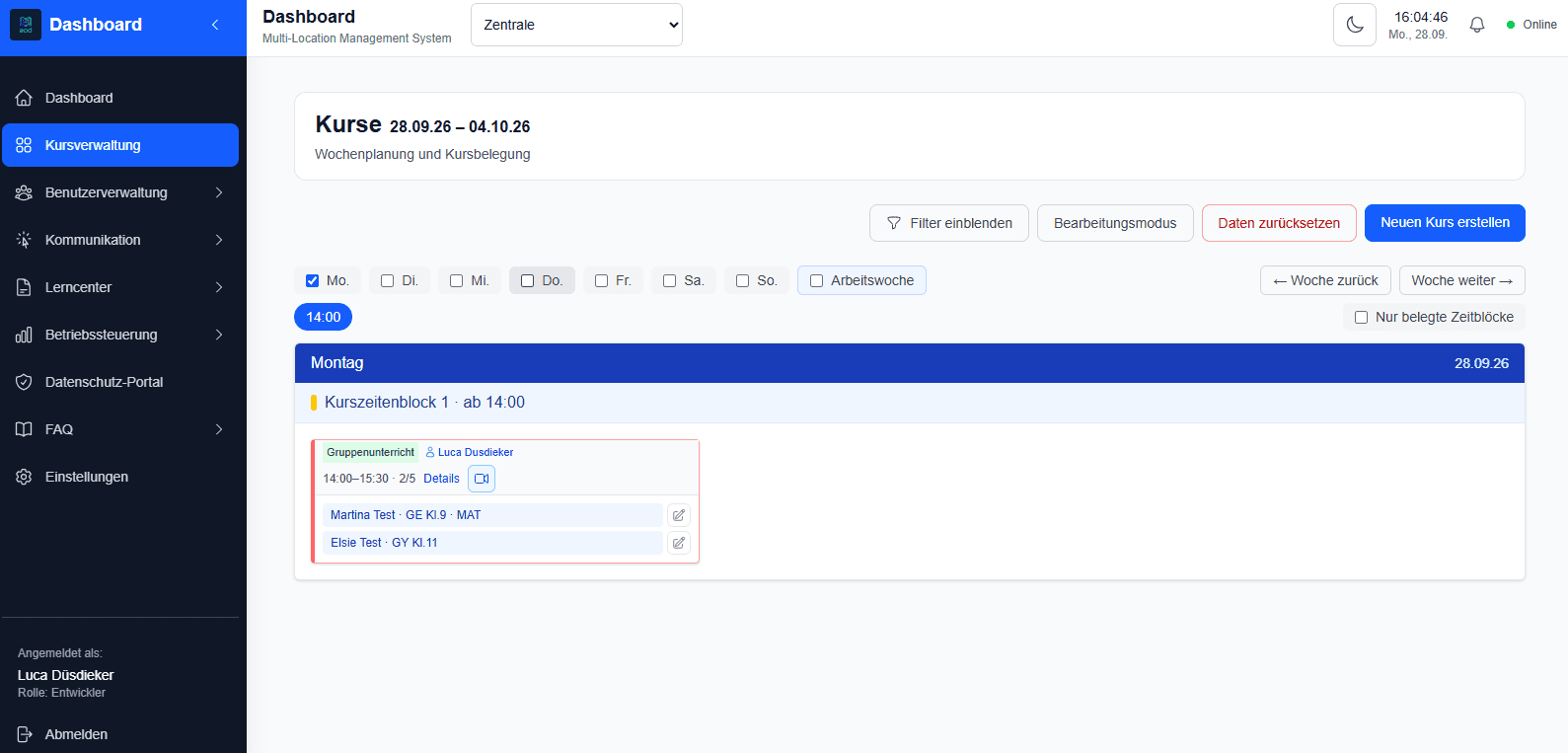Open Datenschutz-Portal shield icon
Image resolution: width=1568 pixels, height=753 pixels.
tap(24, 382)
